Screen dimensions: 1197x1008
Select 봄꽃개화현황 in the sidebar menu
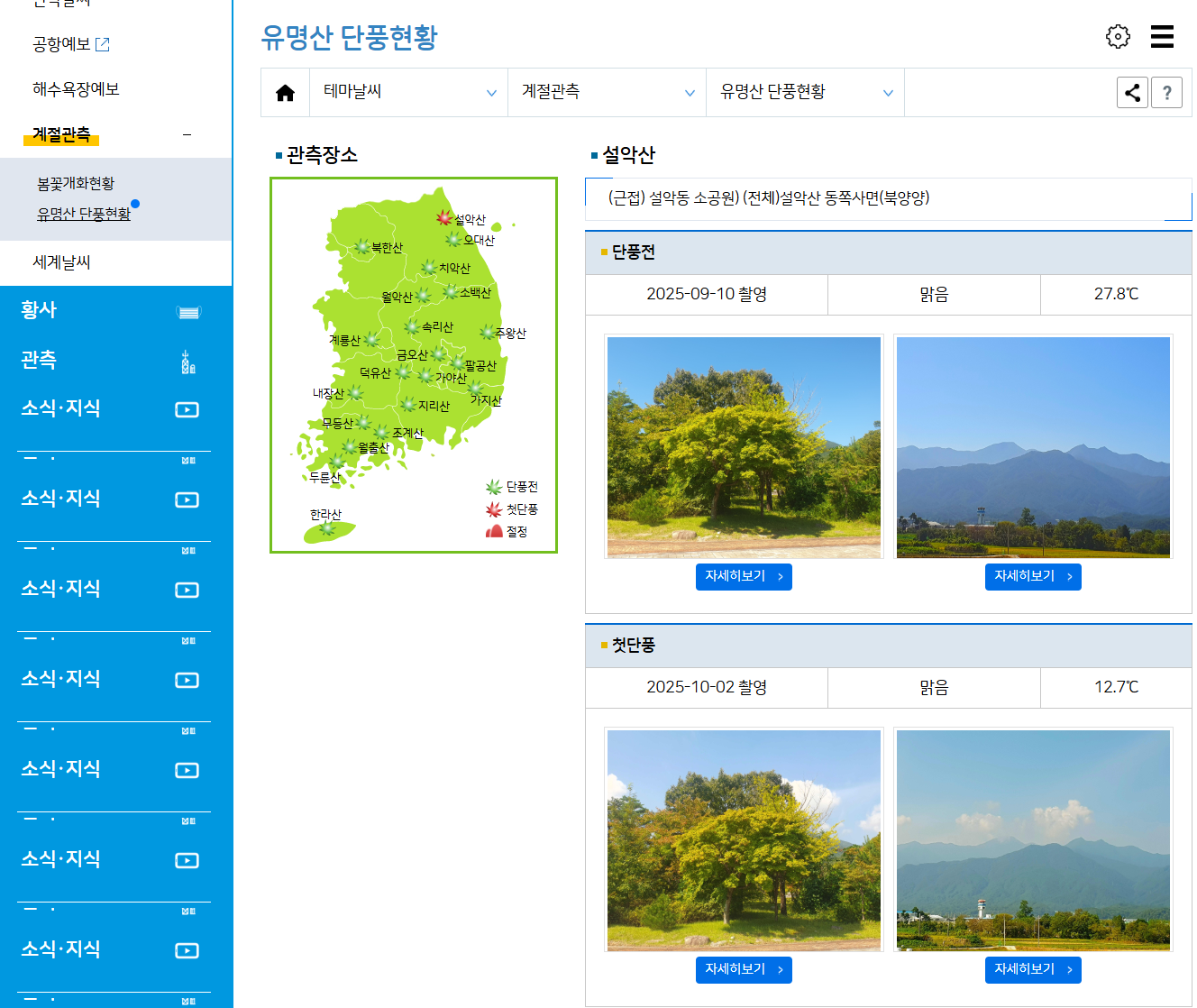[76, 182]
